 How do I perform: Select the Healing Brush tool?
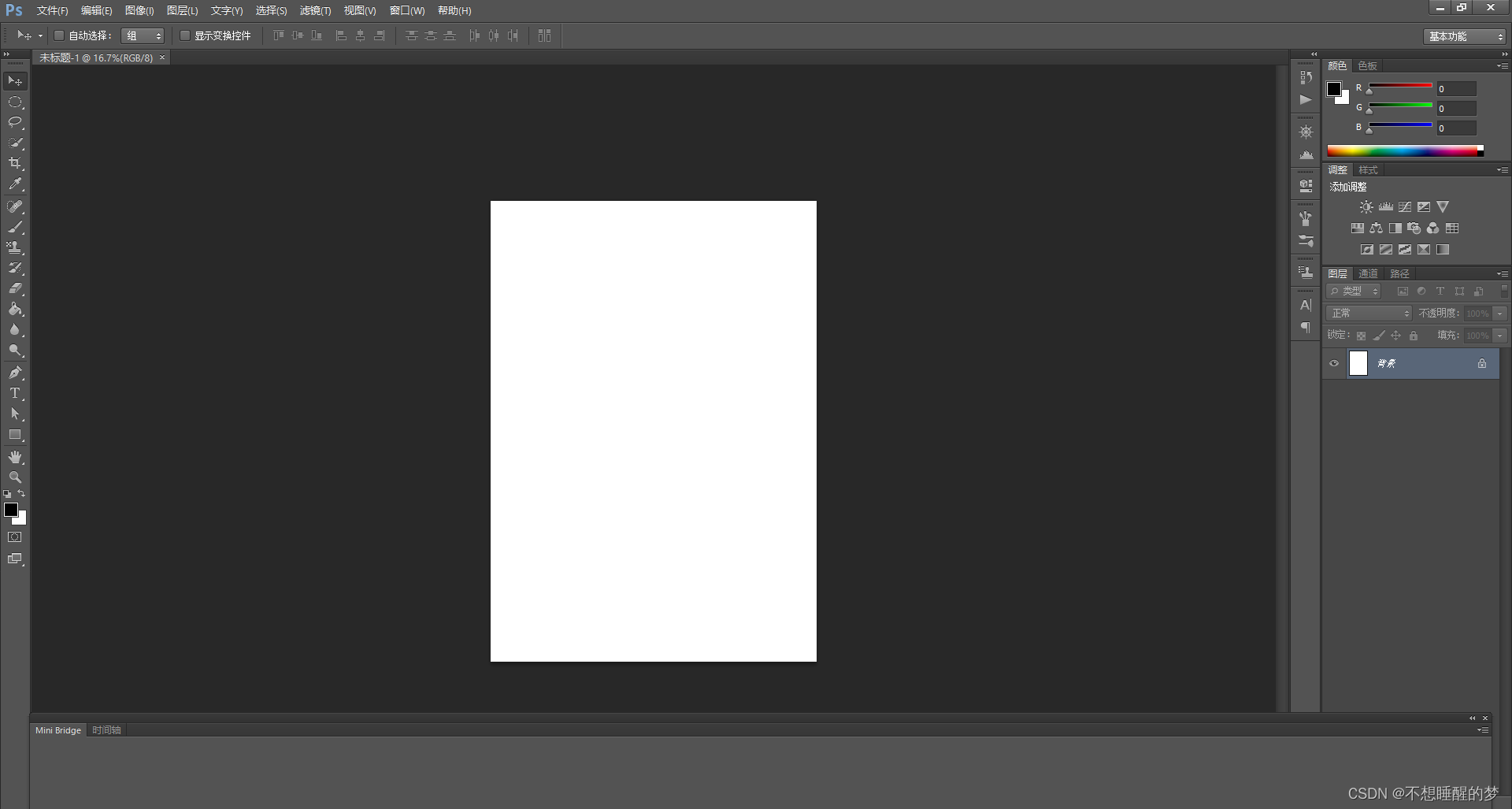coord(15,206)
